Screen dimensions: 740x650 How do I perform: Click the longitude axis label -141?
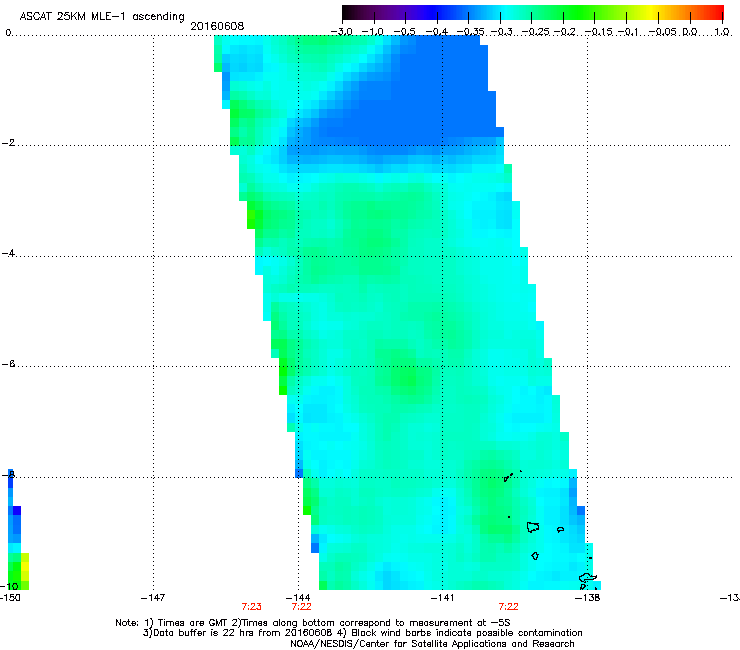coord(442,598)
